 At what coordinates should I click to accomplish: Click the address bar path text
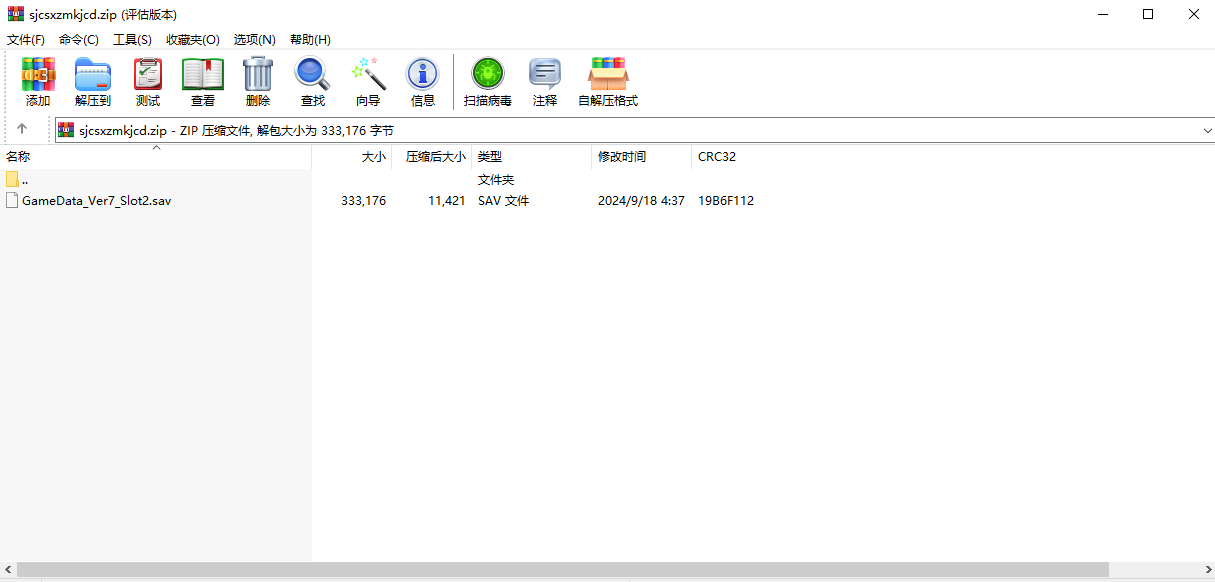click(x=236, y=130)
